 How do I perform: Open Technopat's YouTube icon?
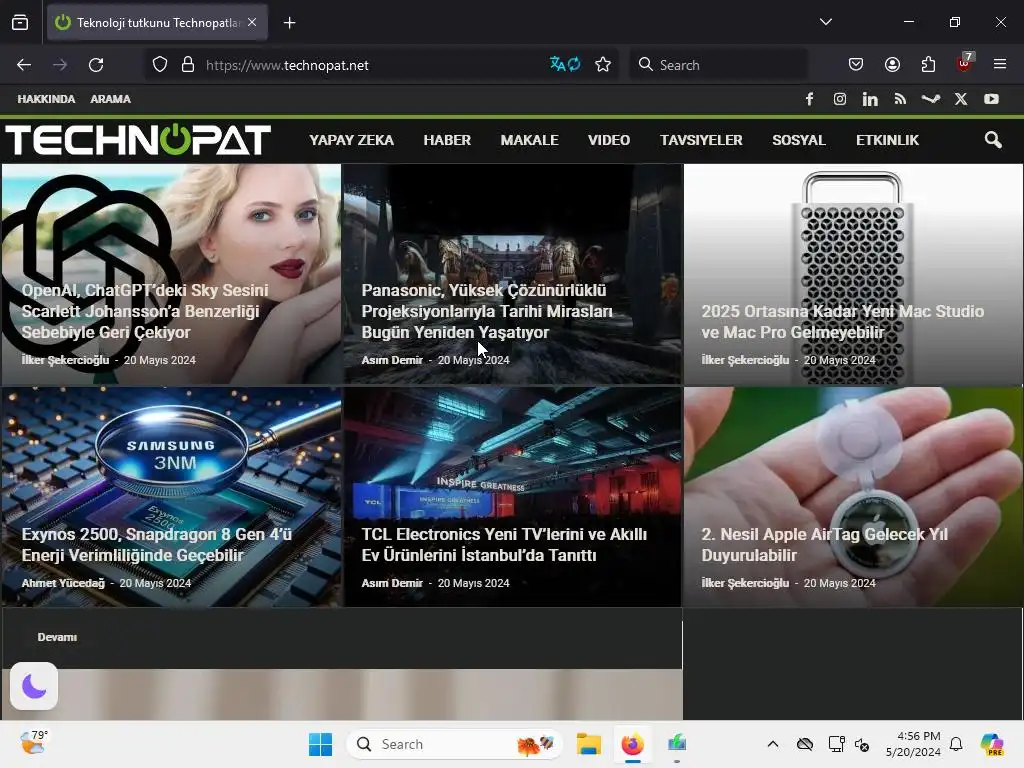(x=991, y=99)
